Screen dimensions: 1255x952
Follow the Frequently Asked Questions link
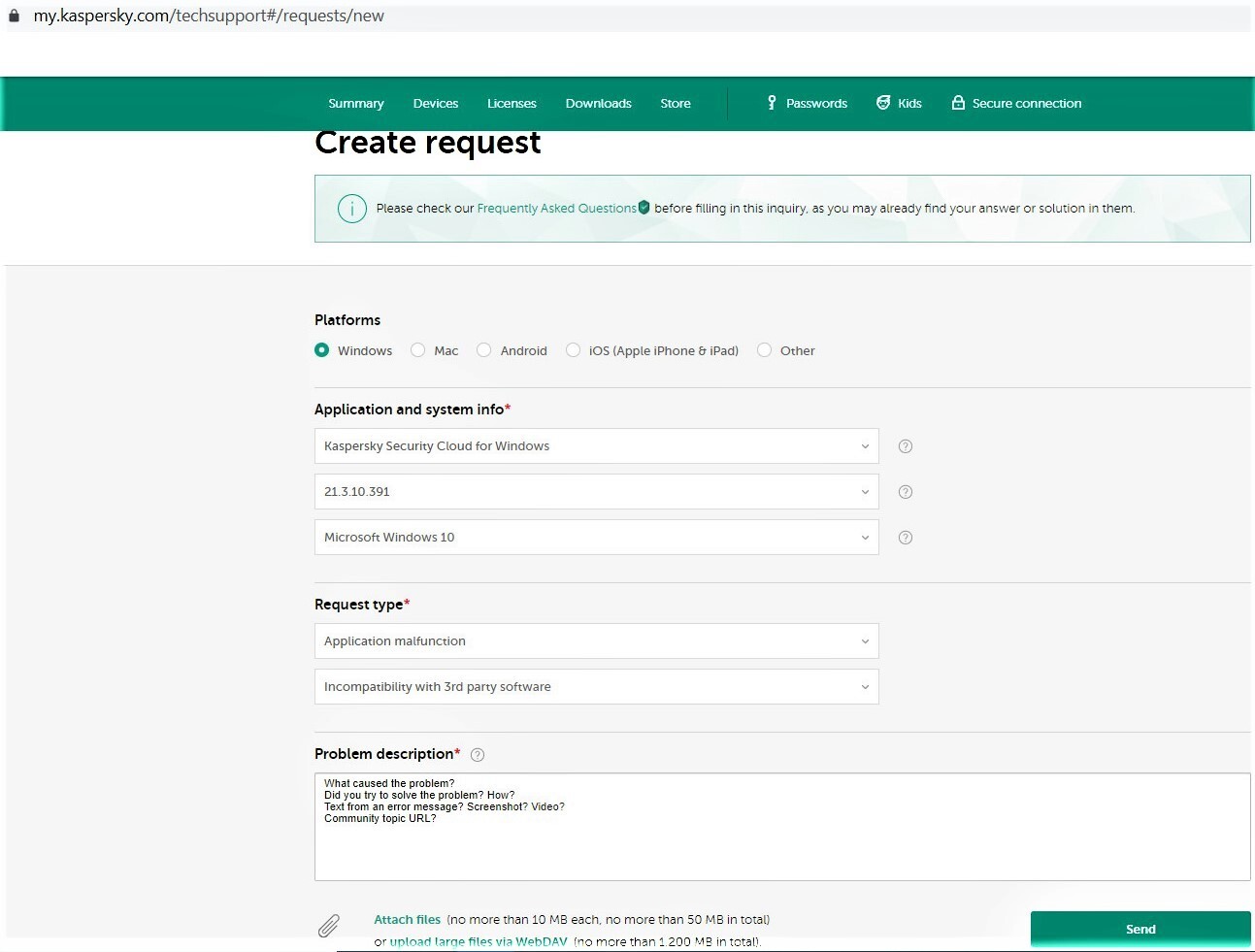click(556, 208)
